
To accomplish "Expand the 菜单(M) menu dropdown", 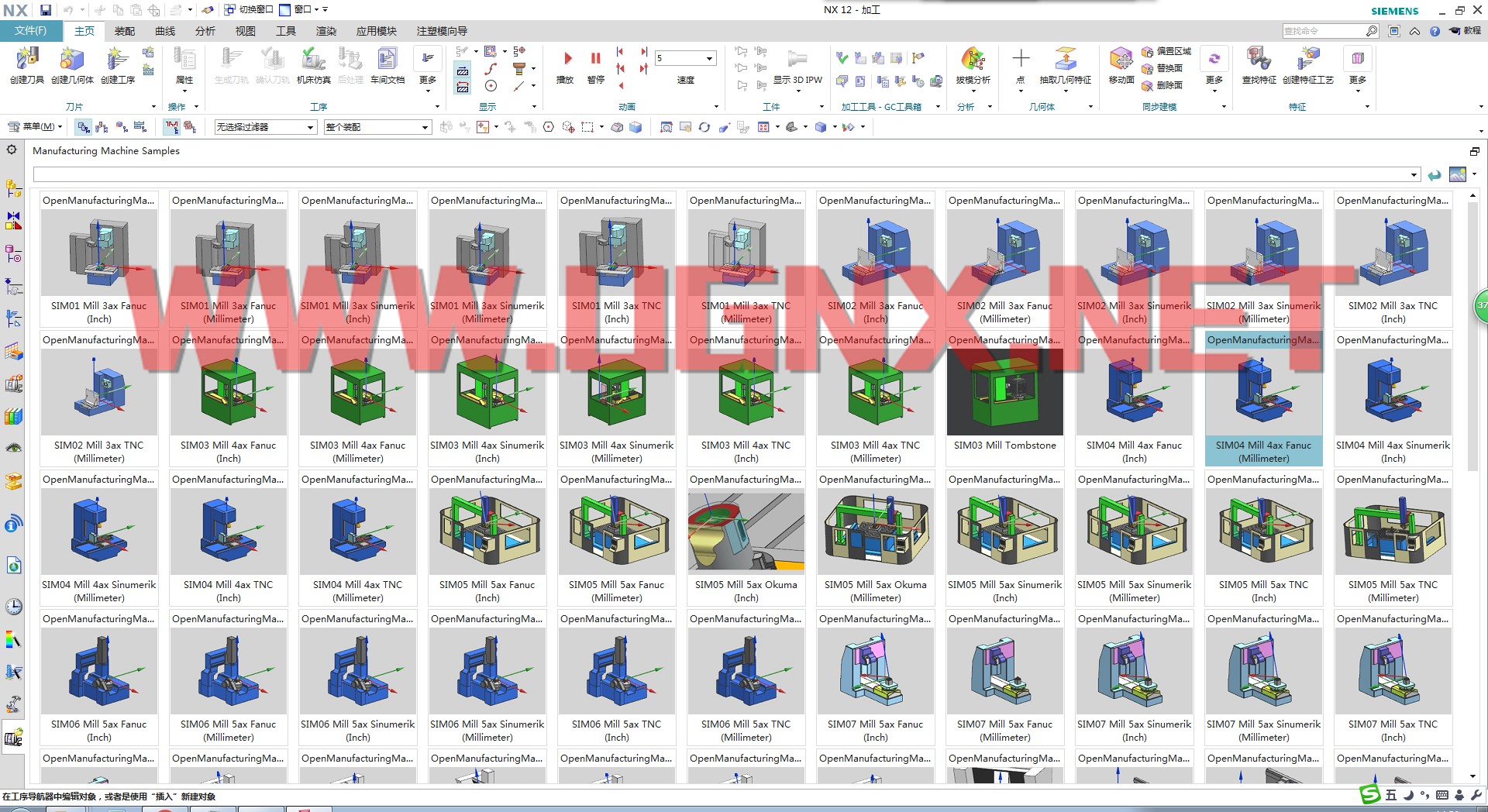I will point(35,126).
